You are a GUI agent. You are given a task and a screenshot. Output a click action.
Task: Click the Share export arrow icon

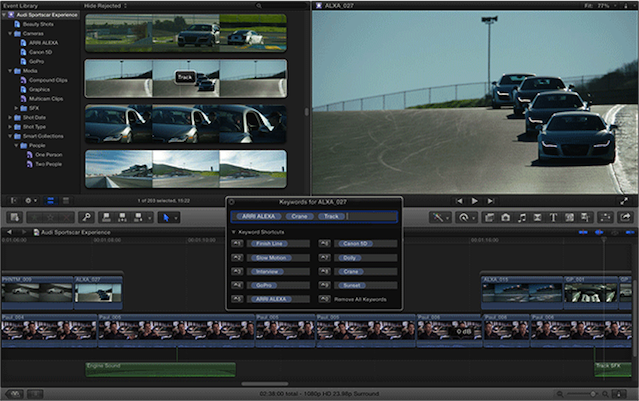(626, 217)
